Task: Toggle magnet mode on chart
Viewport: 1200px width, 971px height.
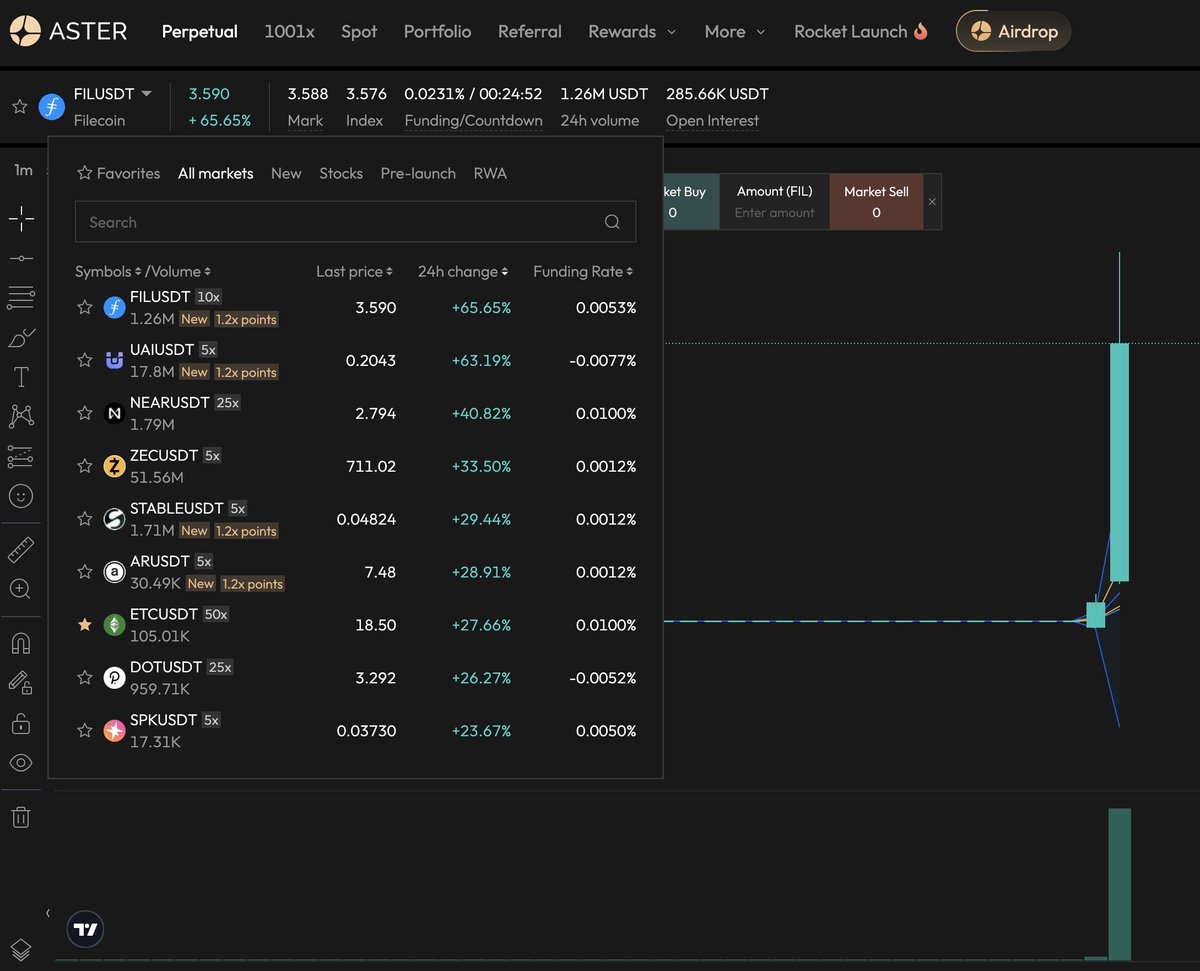Action: (x=21, y=643)
